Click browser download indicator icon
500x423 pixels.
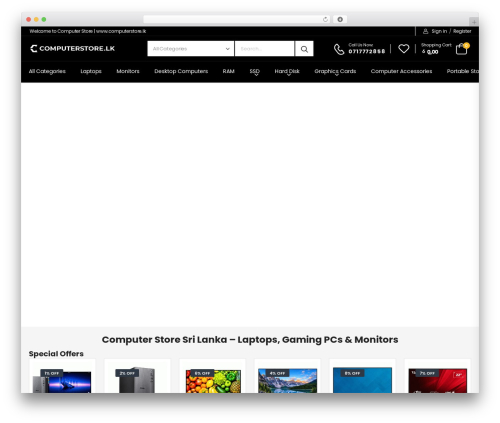340,19
